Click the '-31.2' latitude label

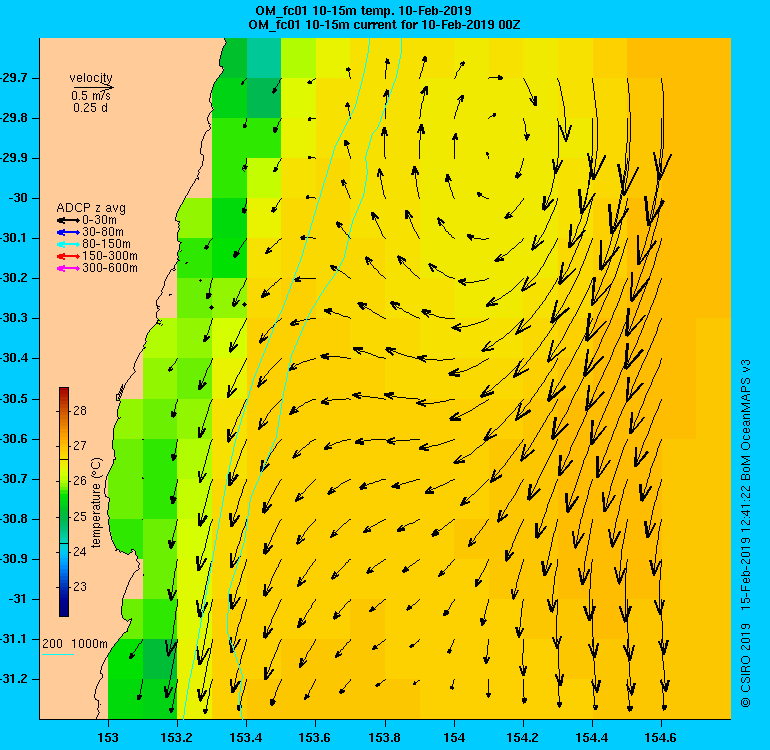point(14,679)
